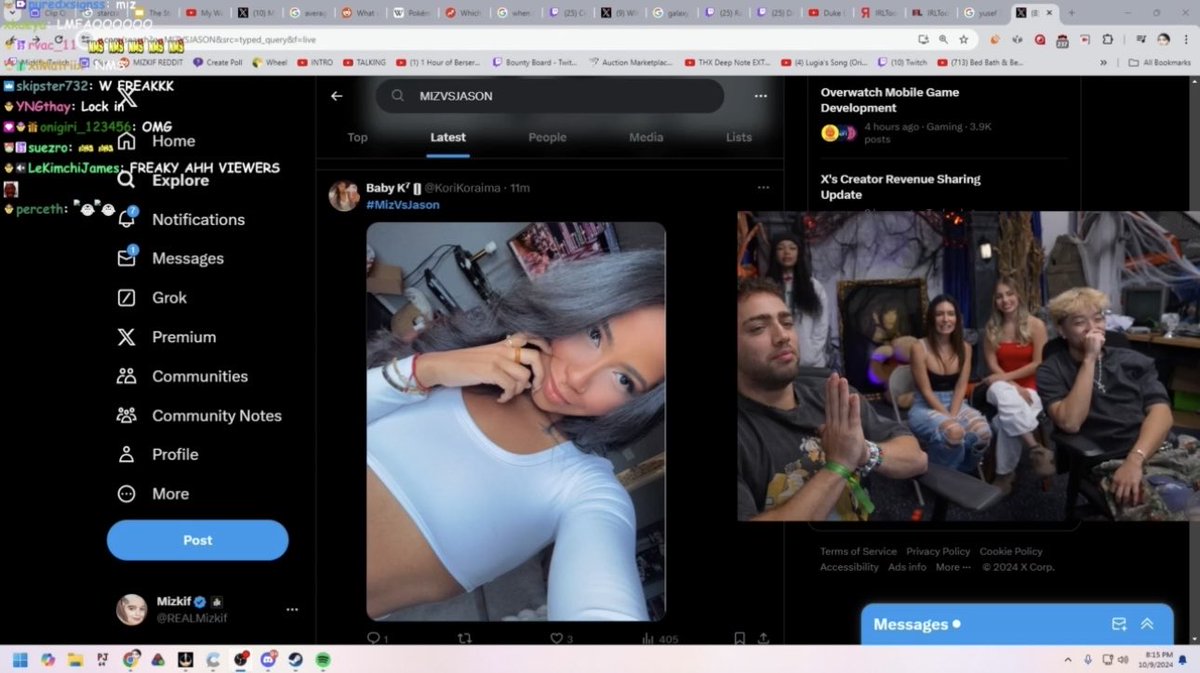This screenshot has width=1200, height=673.
Task: Open search settings three-dot menu
Action: (761, 96)
